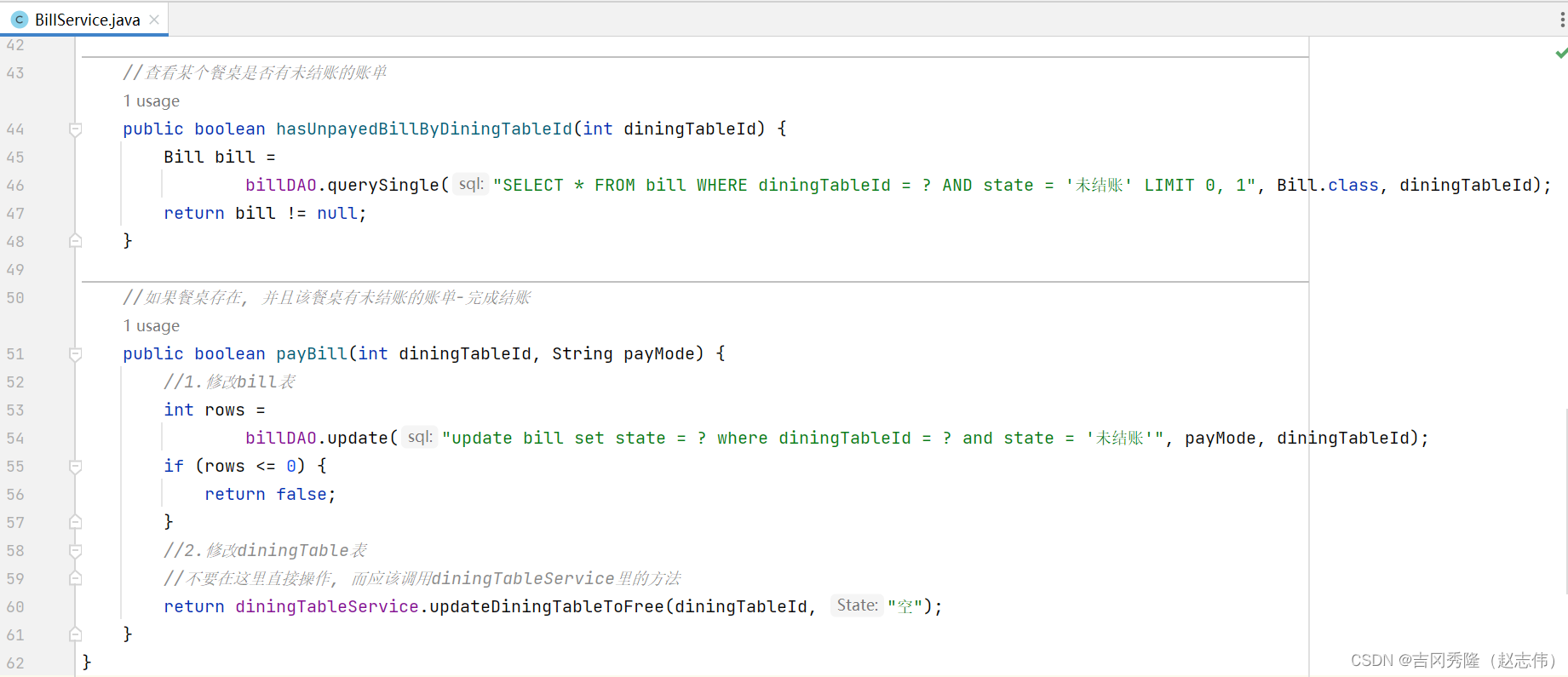The width and height of the screenshot is (1568, 677).
Task: Click Bill.class argument on line 46
Action: coord(1328,185)
